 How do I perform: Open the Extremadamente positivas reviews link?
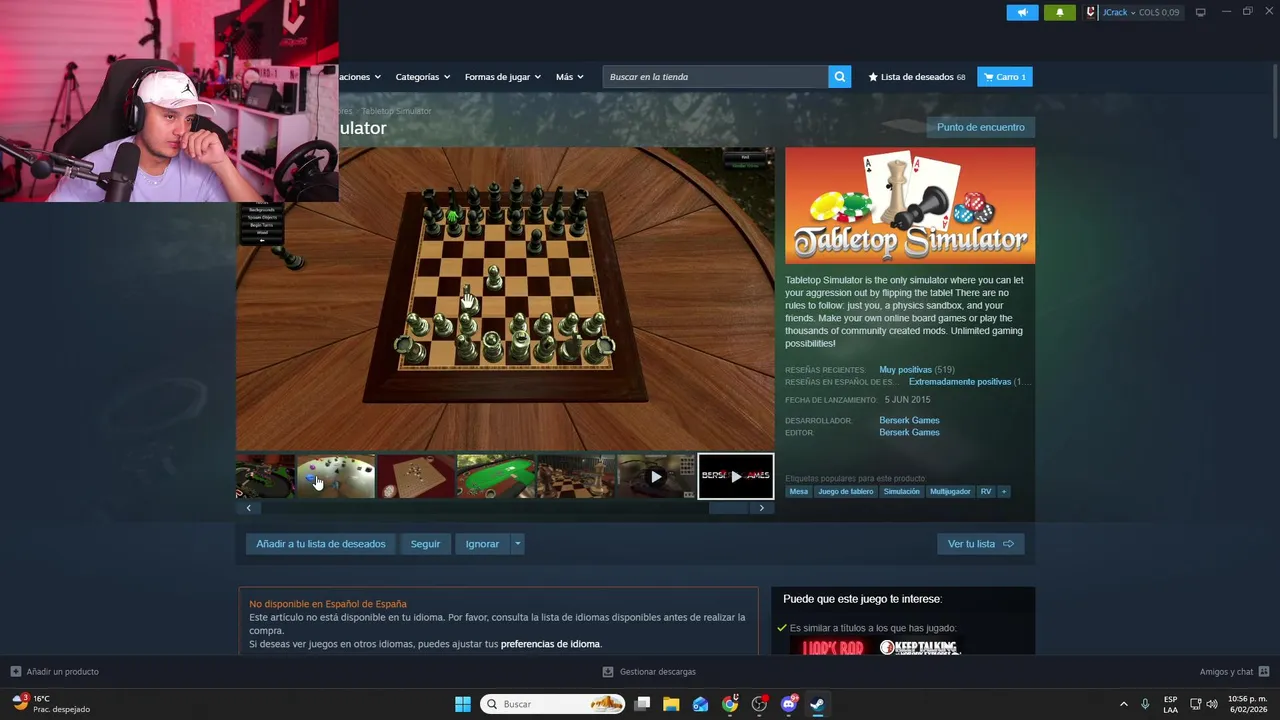pos(960,382)
